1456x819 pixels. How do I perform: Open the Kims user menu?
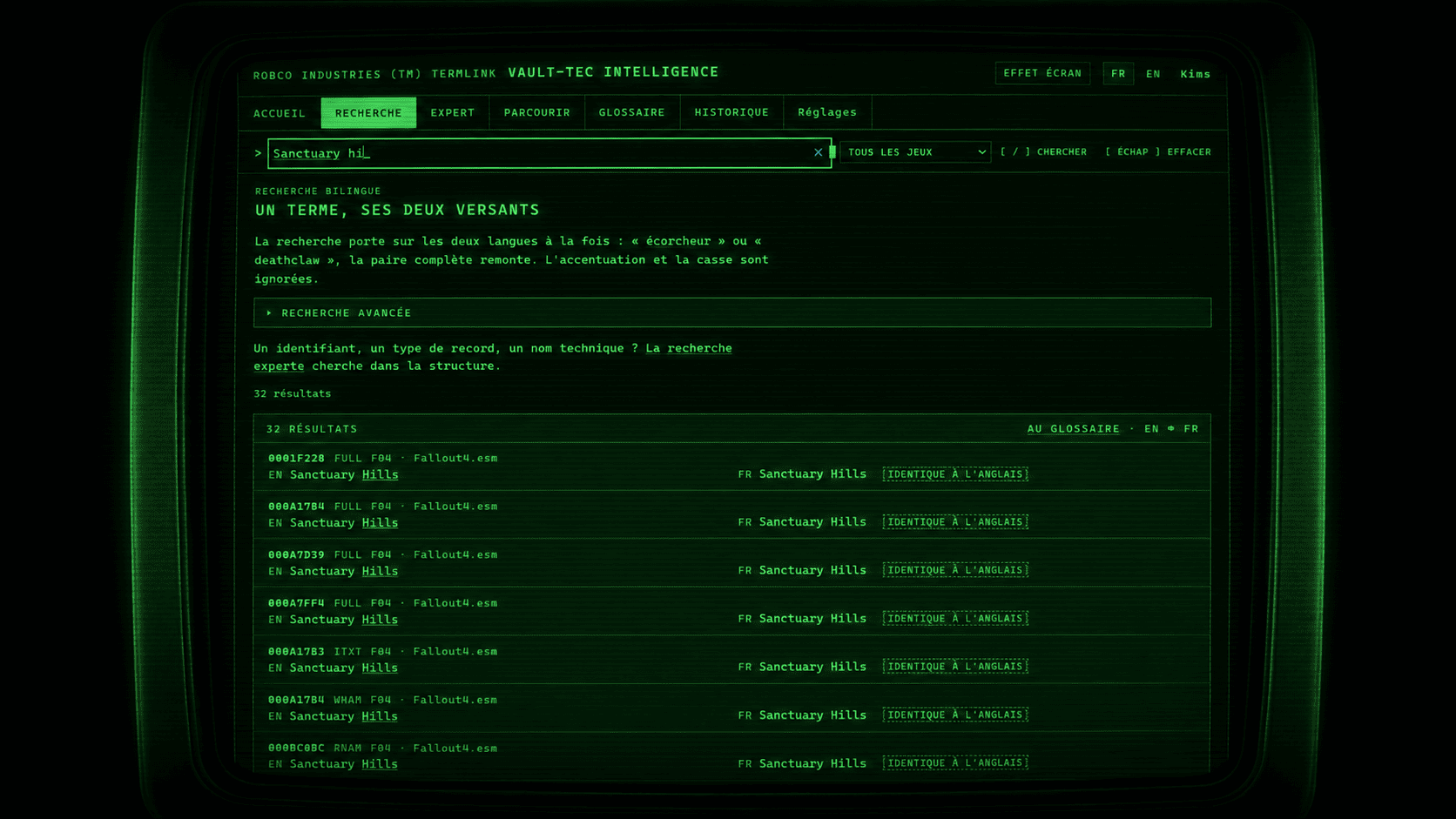pos(1195,74)
